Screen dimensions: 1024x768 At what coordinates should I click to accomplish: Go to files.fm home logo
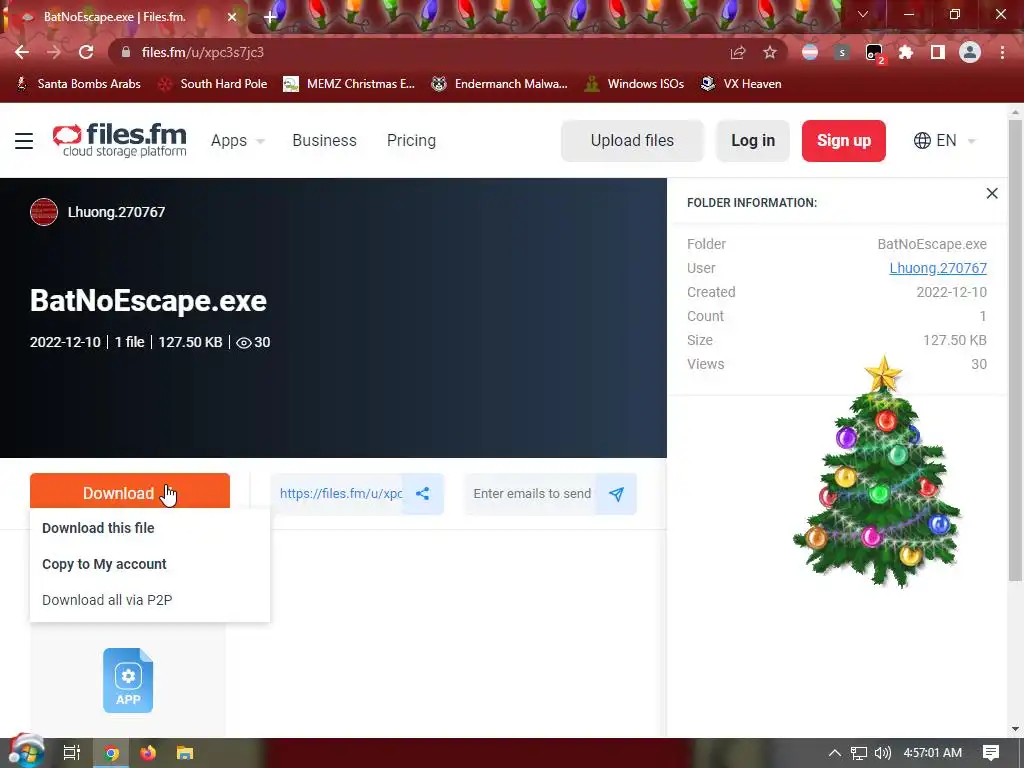[120, 140]
